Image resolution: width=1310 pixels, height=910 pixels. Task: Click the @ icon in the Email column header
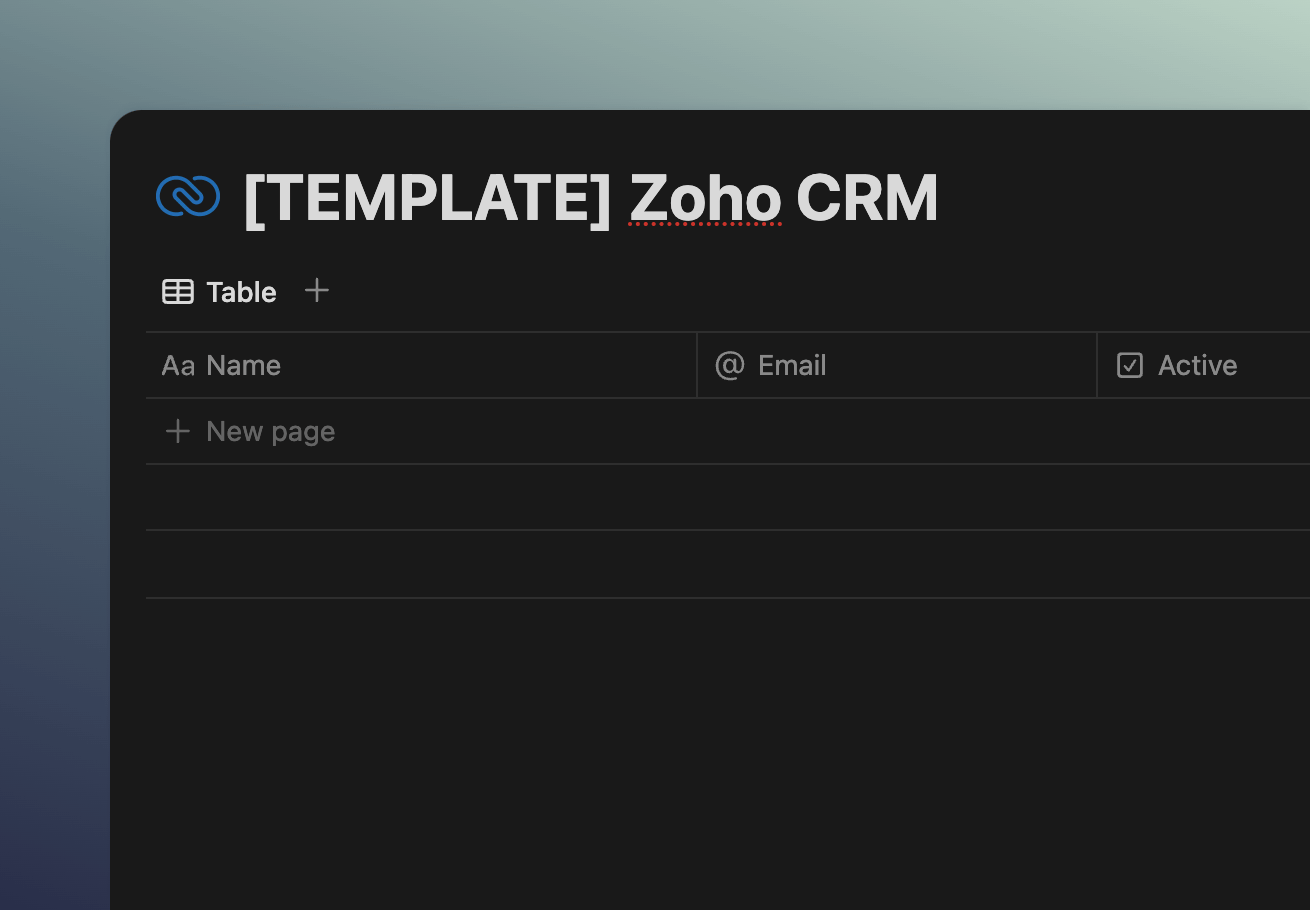(x=730, y=365)
